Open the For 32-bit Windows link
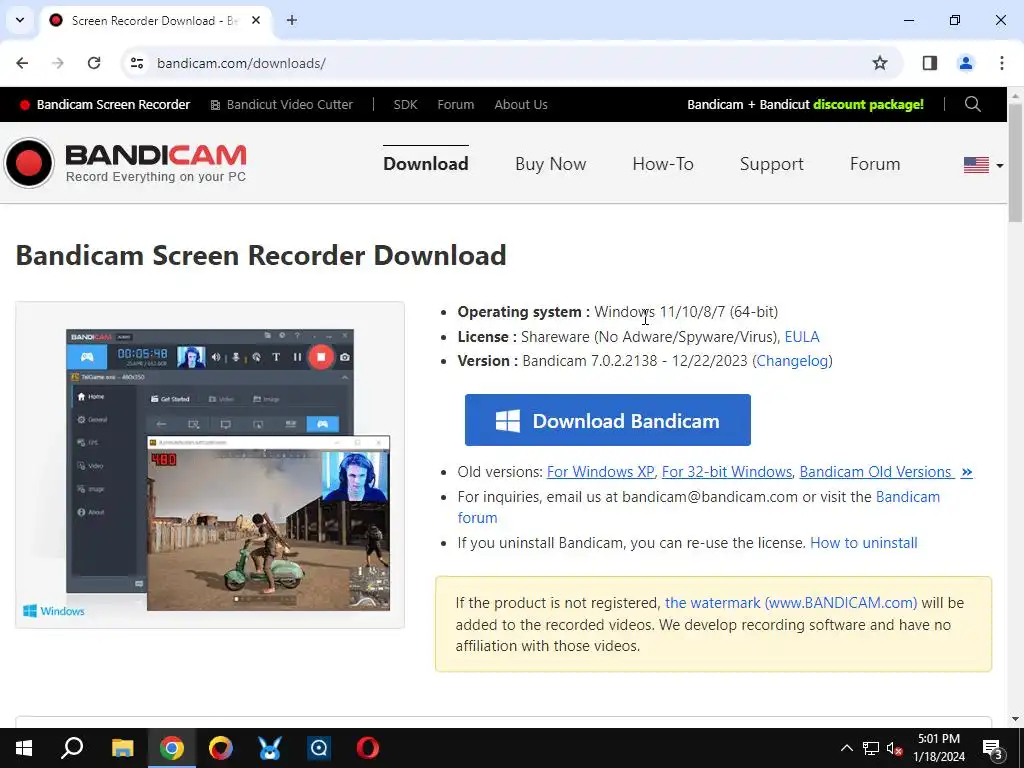 pyautogui.click(x=726, y=472)
